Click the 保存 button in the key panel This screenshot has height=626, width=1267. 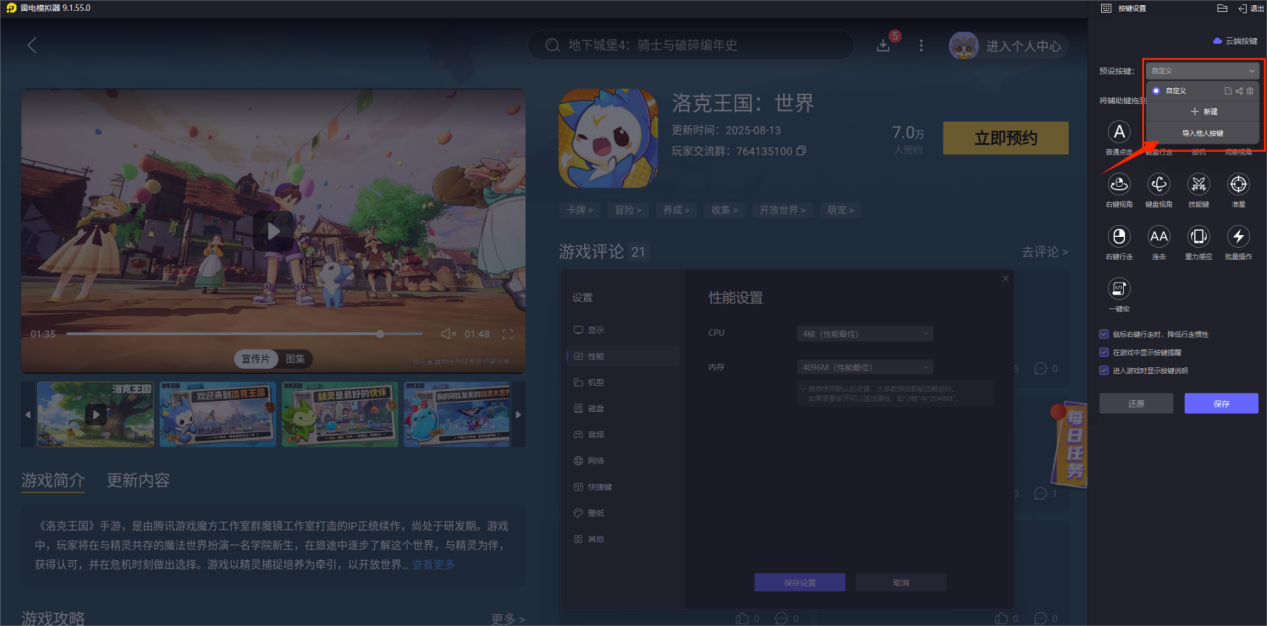(x=1221, y=403)
